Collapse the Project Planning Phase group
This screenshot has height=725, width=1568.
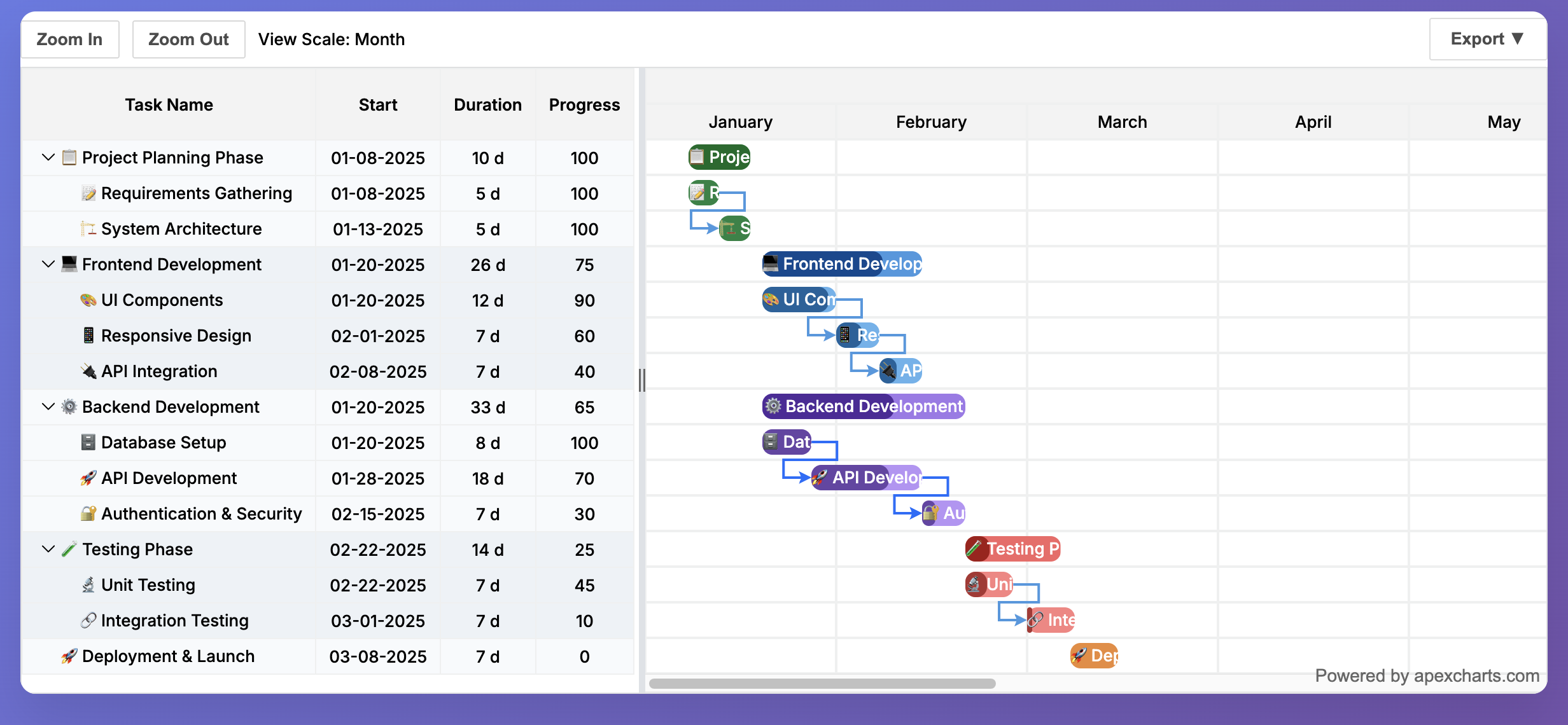48,157
